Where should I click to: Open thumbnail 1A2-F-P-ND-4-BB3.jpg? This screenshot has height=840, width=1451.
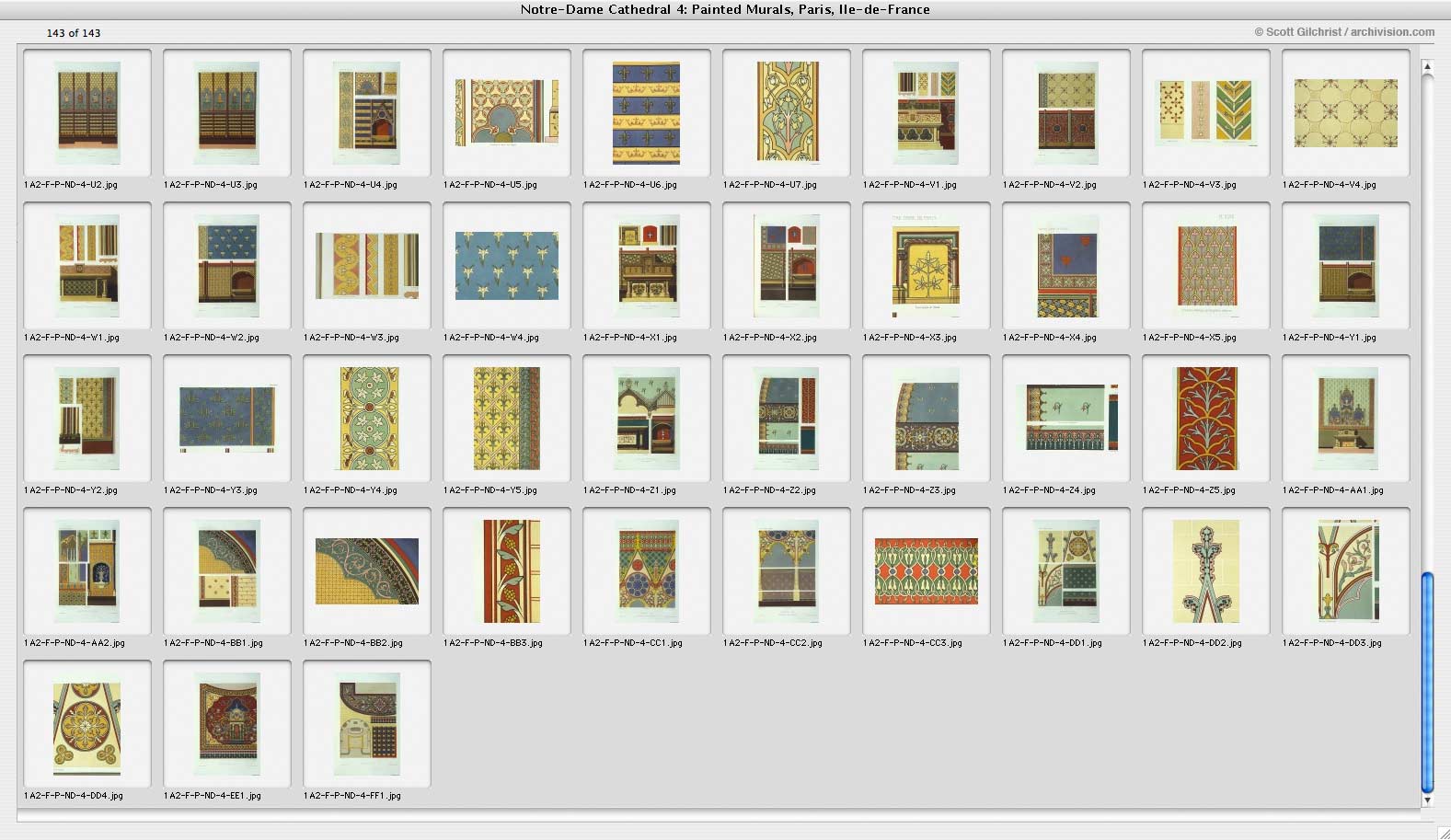point(507,571)
